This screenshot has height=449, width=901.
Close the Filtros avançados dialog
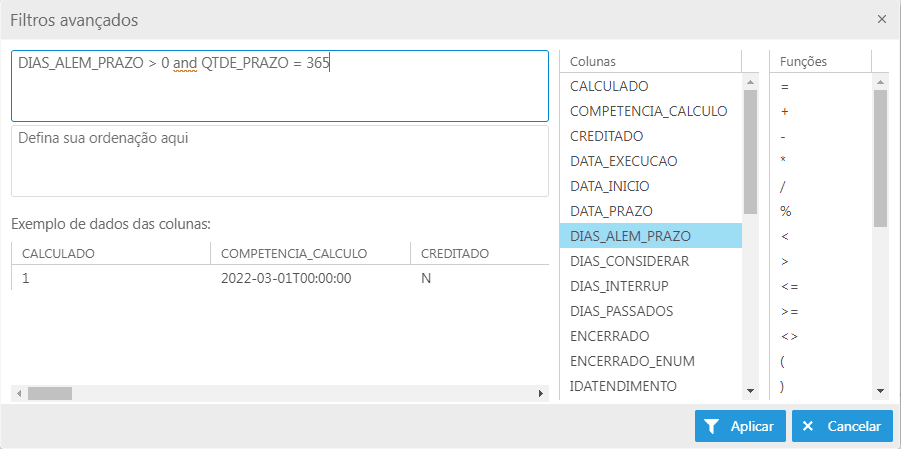pyautogui.click(x=881, y=19)
